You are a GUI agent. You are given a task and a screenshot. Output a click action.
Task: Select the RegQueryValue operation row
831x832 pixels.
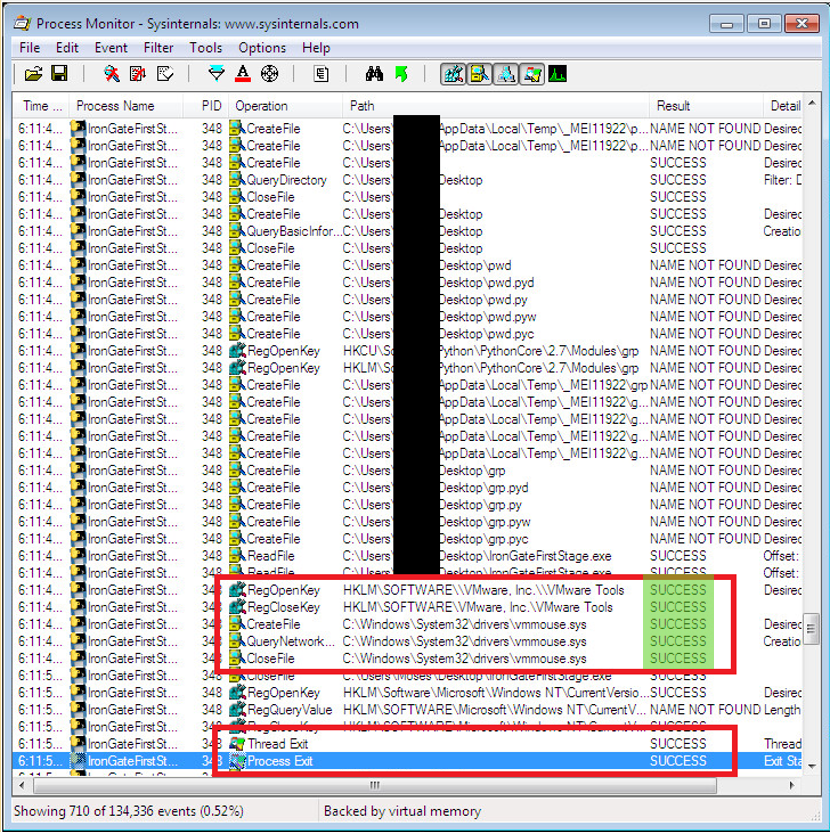(408, 709)
